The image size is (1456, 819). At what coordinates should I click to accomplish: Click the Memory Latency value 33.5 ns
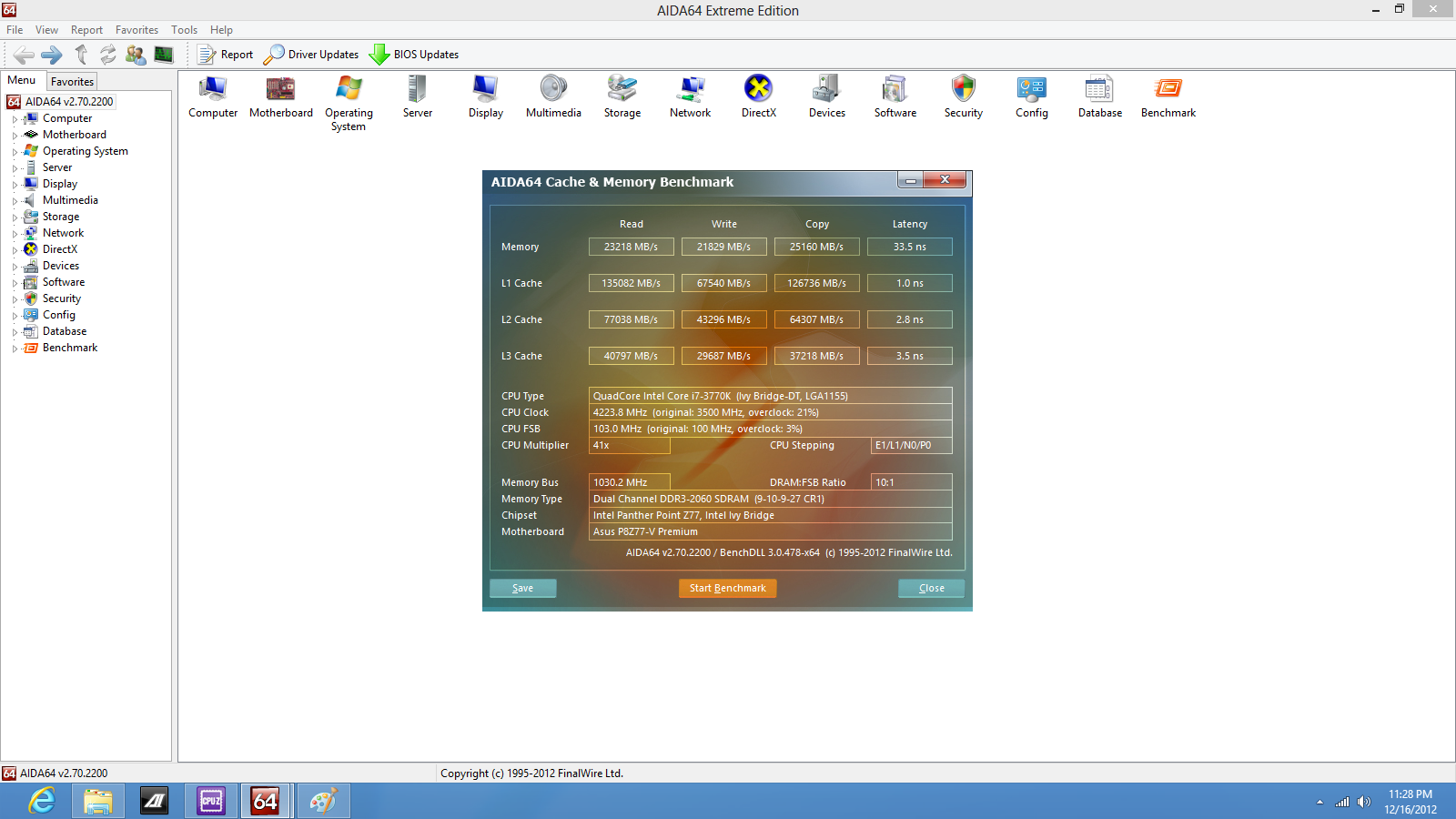pyautogui.click(x=910, y=247)
